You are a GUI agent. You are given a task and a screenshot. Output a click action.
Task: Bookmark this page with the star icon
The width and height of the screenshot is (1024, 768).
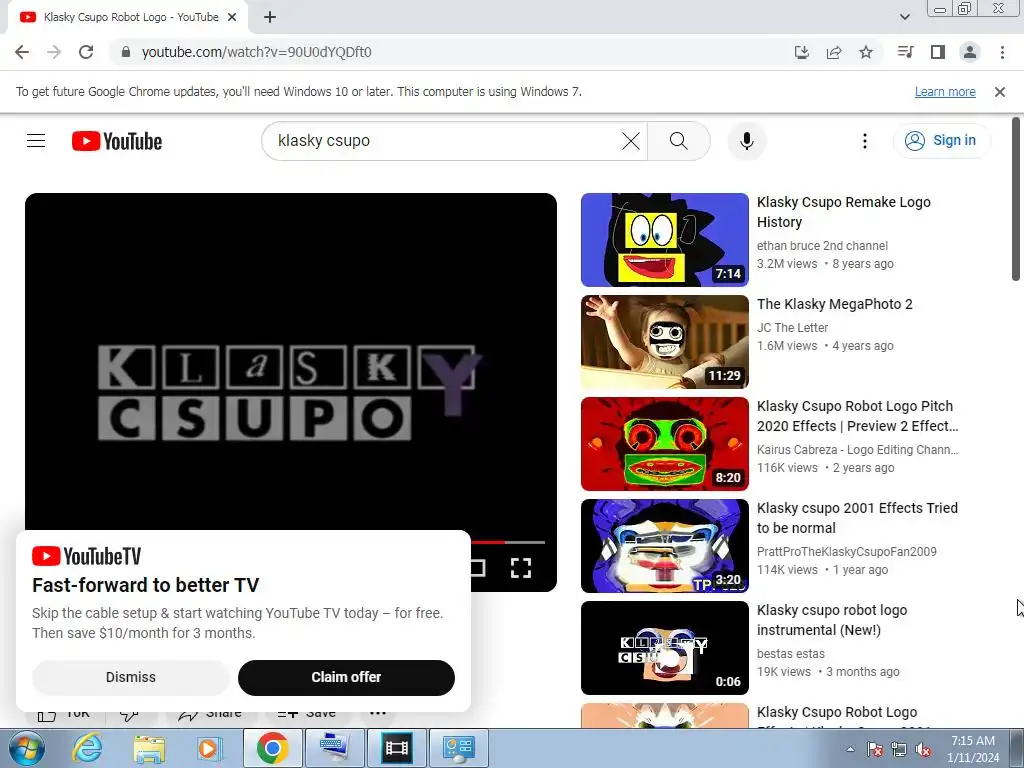866,52
